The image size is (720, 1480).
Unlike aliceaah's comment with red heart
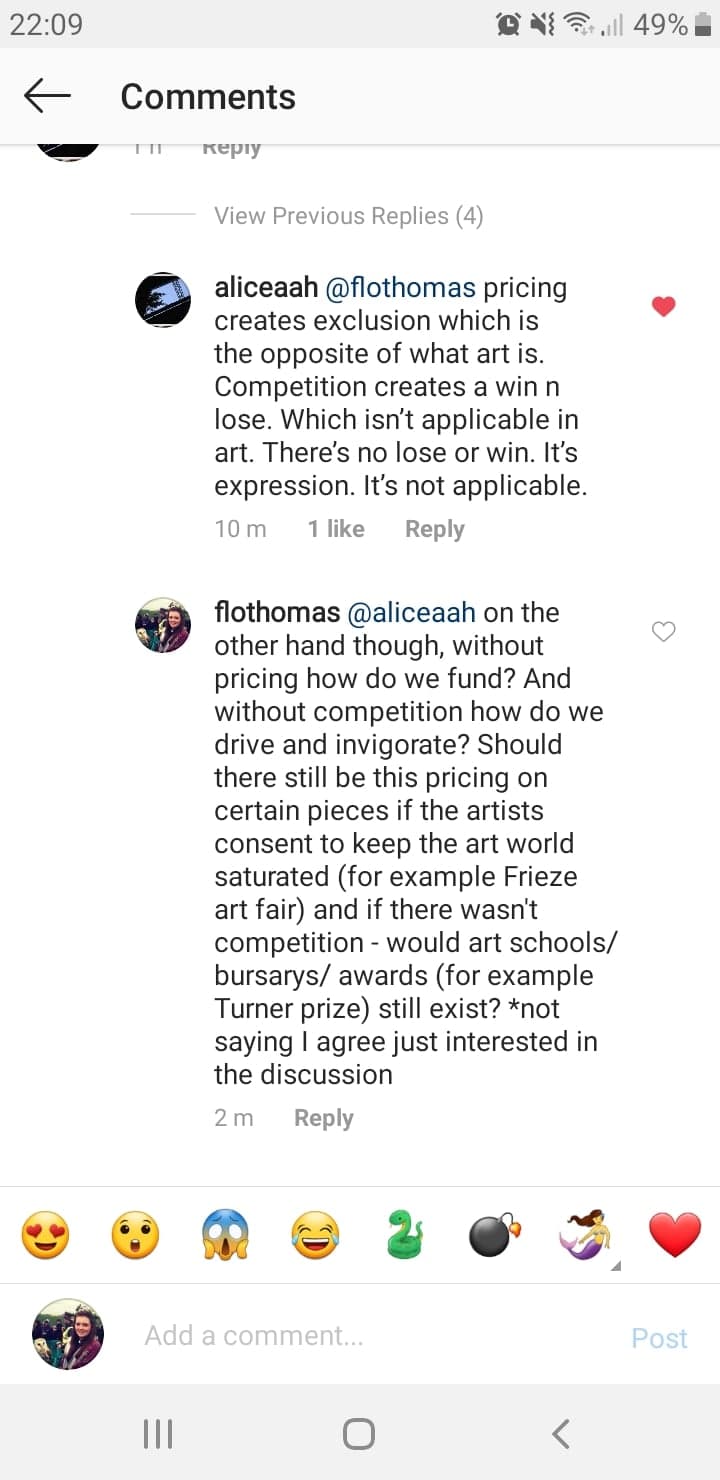click(x=664, y=307)
